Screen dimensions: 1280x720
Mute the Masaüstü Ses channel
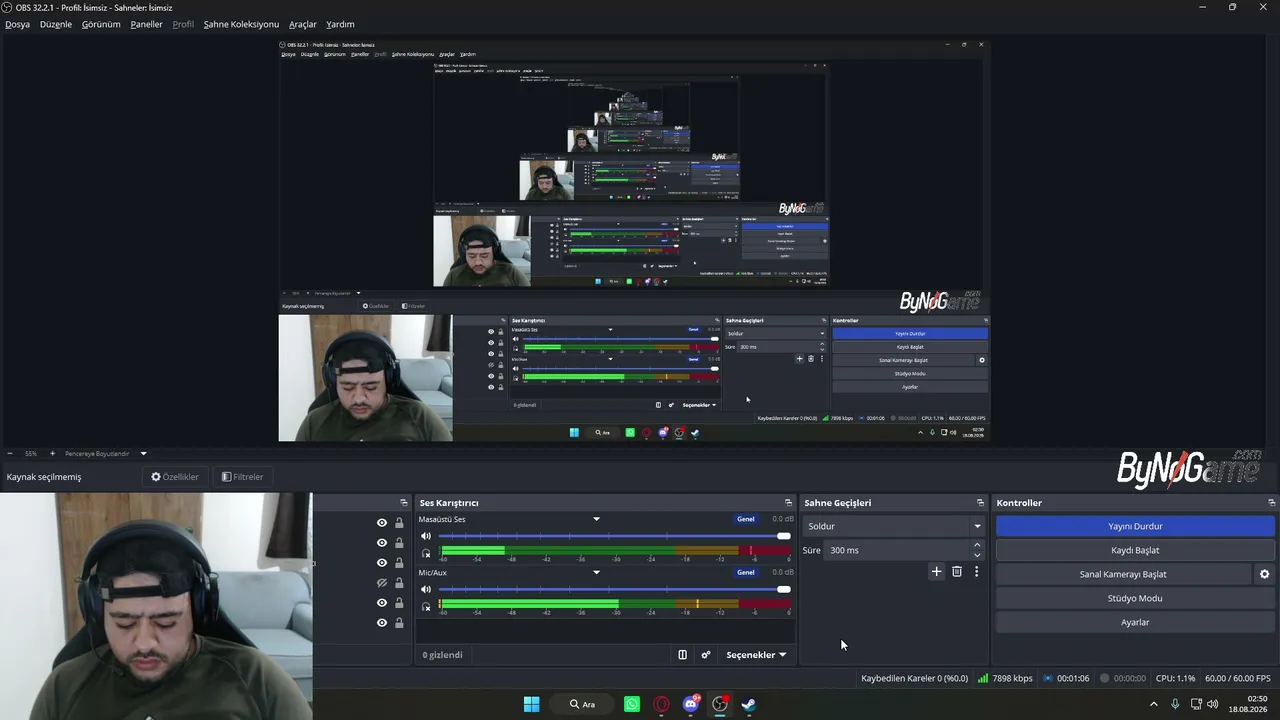tap(426, 536)
